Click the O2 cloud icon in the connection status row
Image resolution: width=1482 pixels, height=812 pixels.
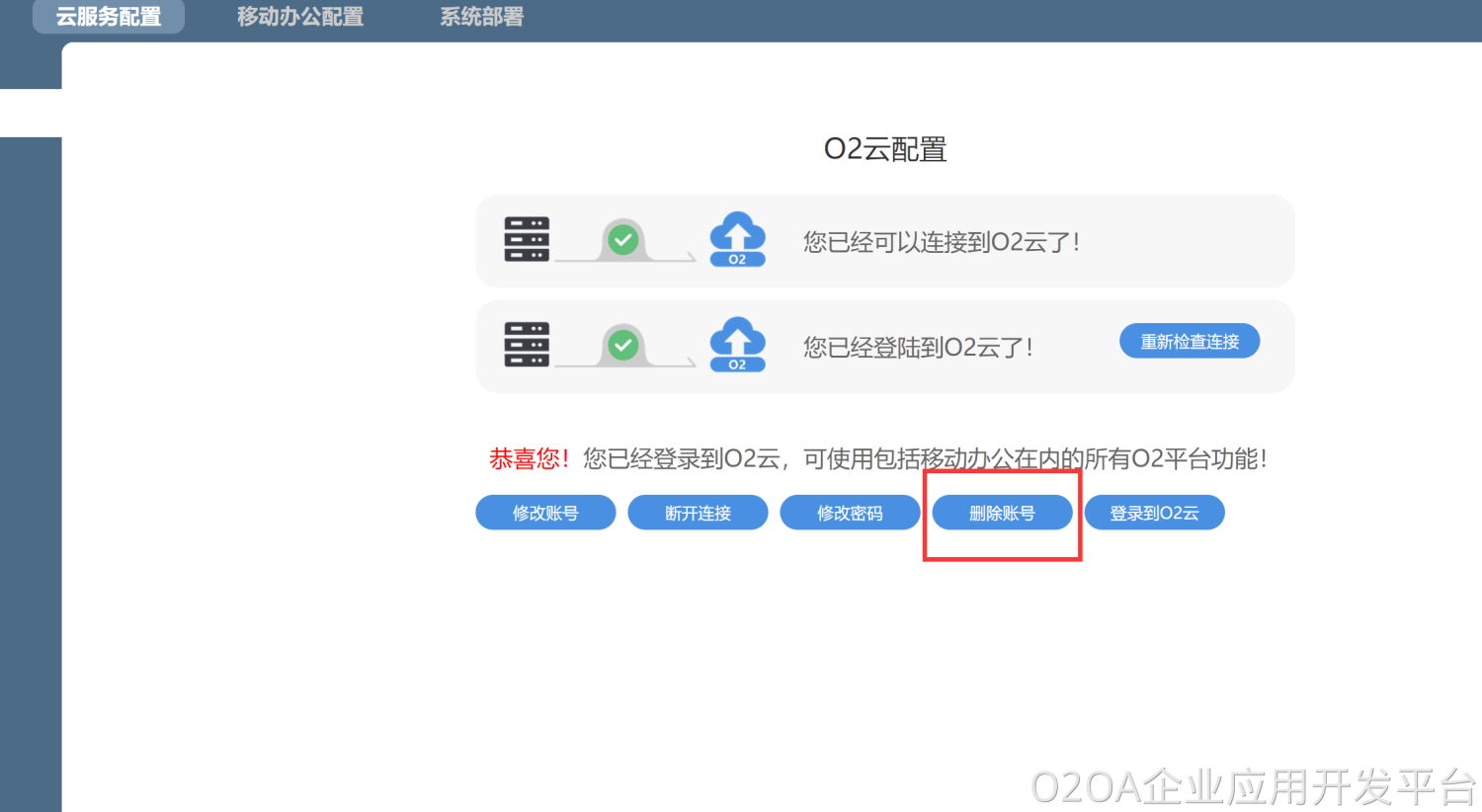pyautogui.click(x=737, y=240)
